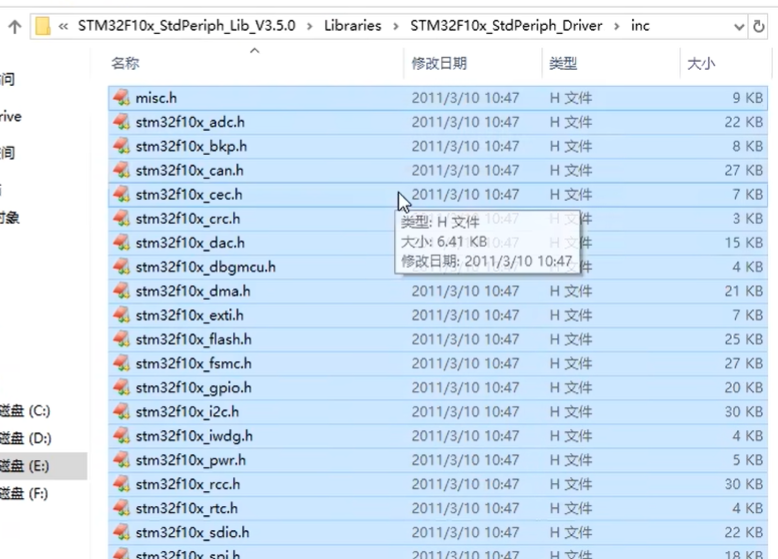Image resolution: width=778 pixels, height=559 pixels.
Task: Click the stm32f10x_exti.h file icon
Action: [x=121, y=315]
